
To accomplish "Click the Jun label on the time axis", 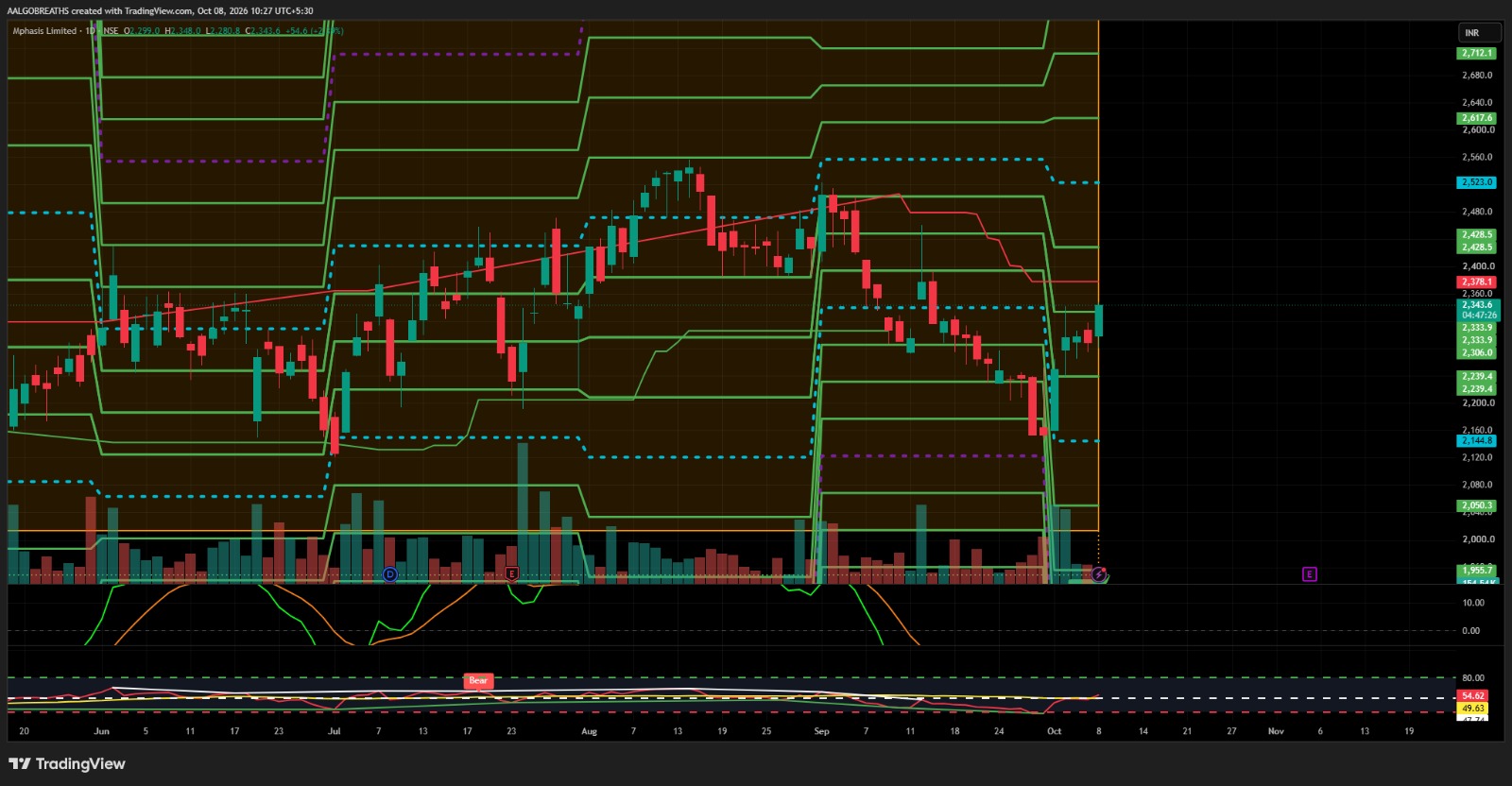I will click(x=101, y=731).
